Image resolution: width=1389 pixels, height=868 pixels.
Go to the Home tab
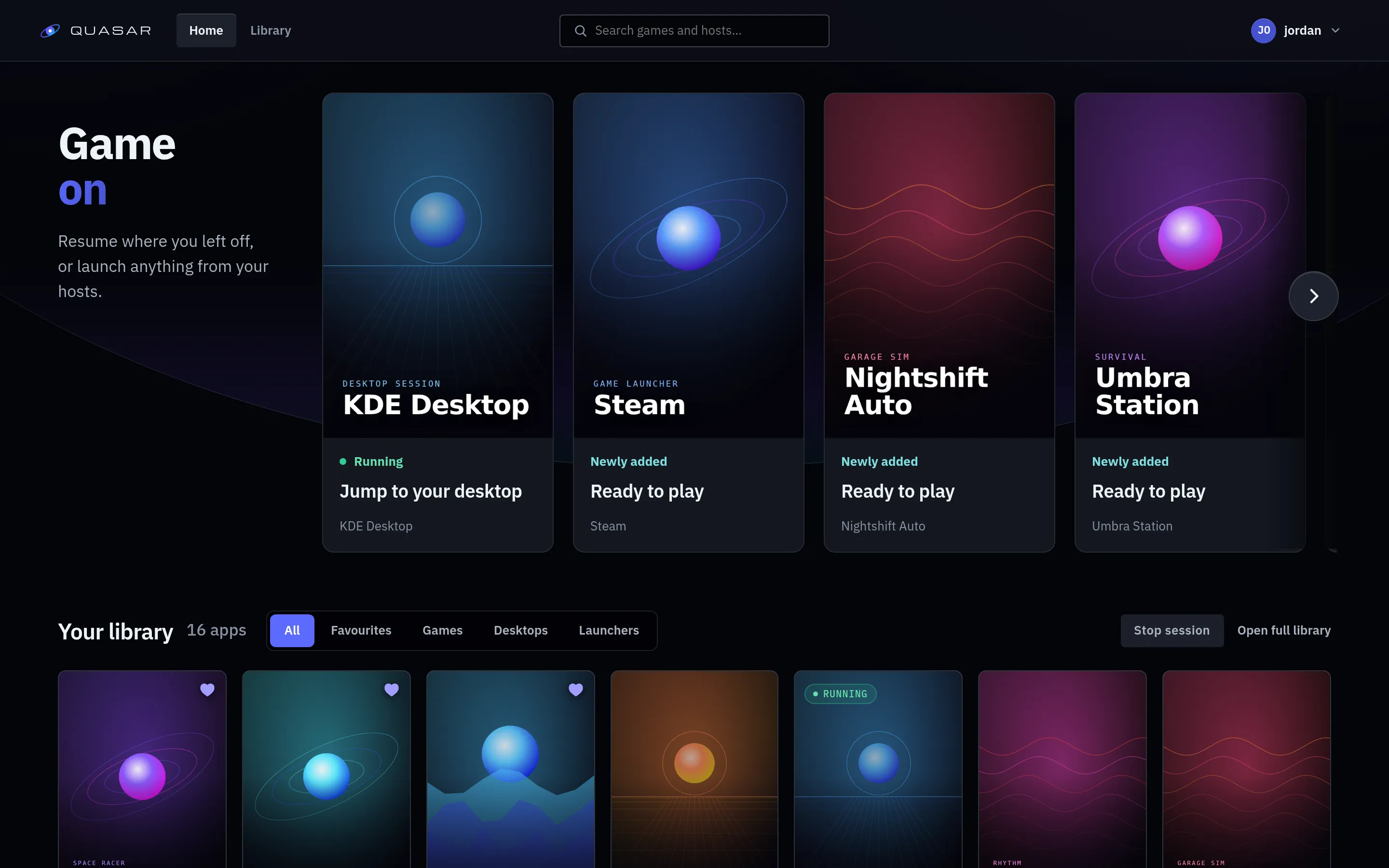click(x=206, y=30)
